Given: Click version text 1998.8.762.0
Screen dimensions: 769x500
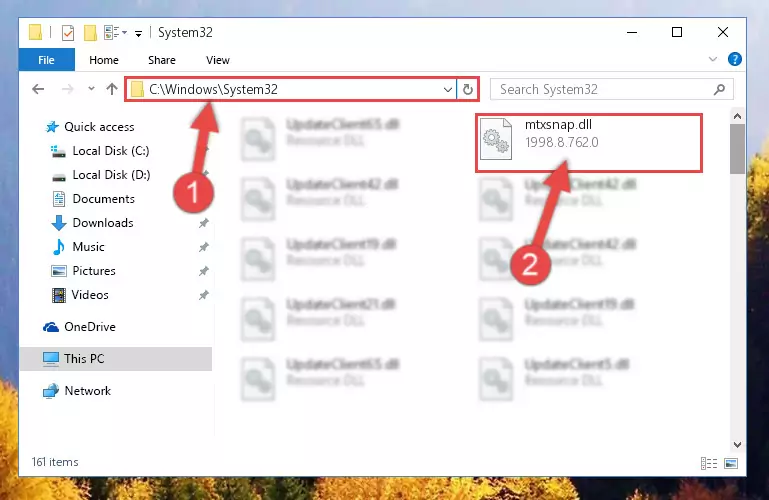Looking at the screenshot, I should (562, 142).
